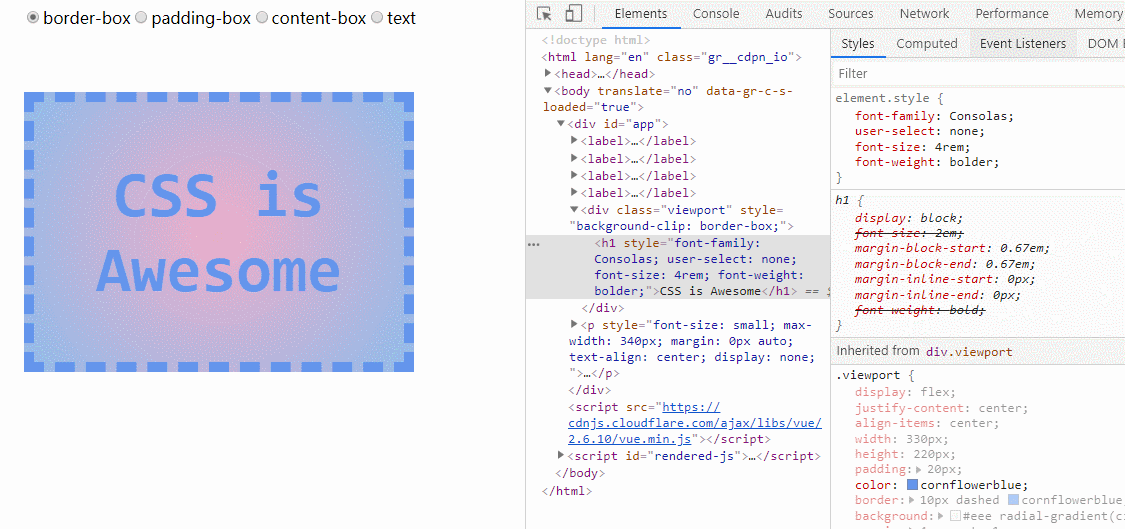This screenshot has width=1125, height=529.
Task: Expand the background shorthand triangle
Action: 942,516
